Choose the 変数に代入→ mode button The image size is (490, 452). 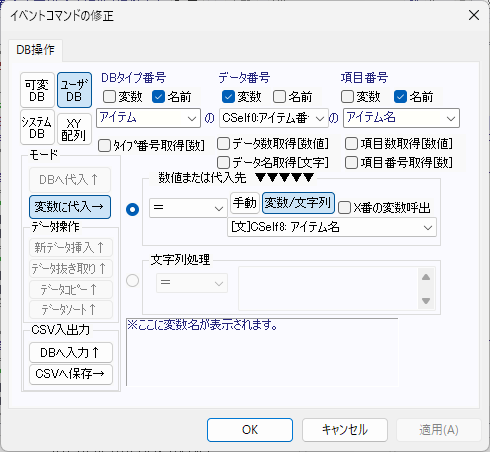point(70,207)
